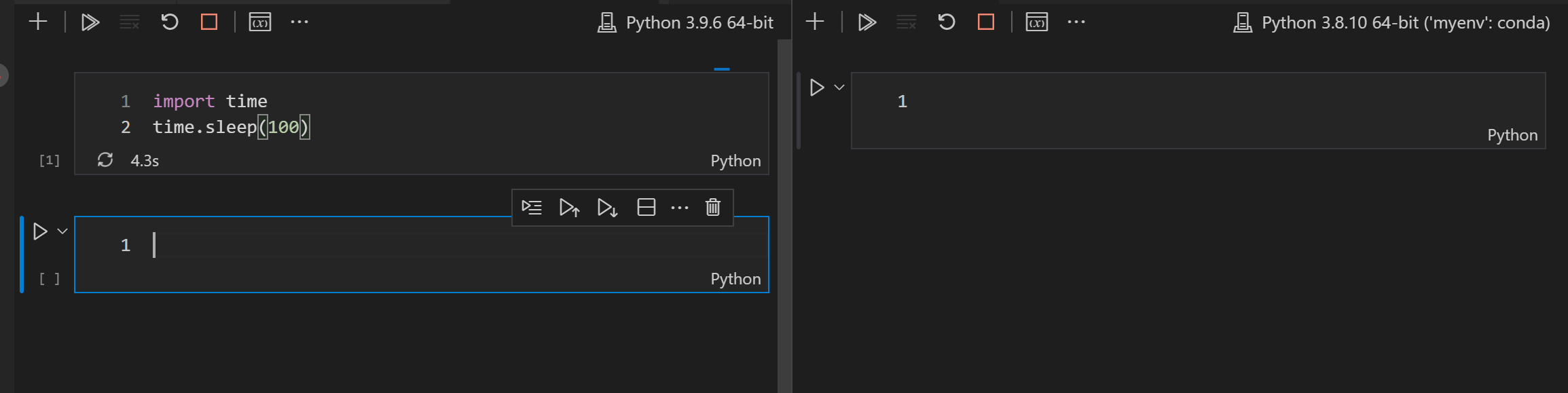
Task: Change the language mode of the time.sleep cell
Action: [735, 161]
